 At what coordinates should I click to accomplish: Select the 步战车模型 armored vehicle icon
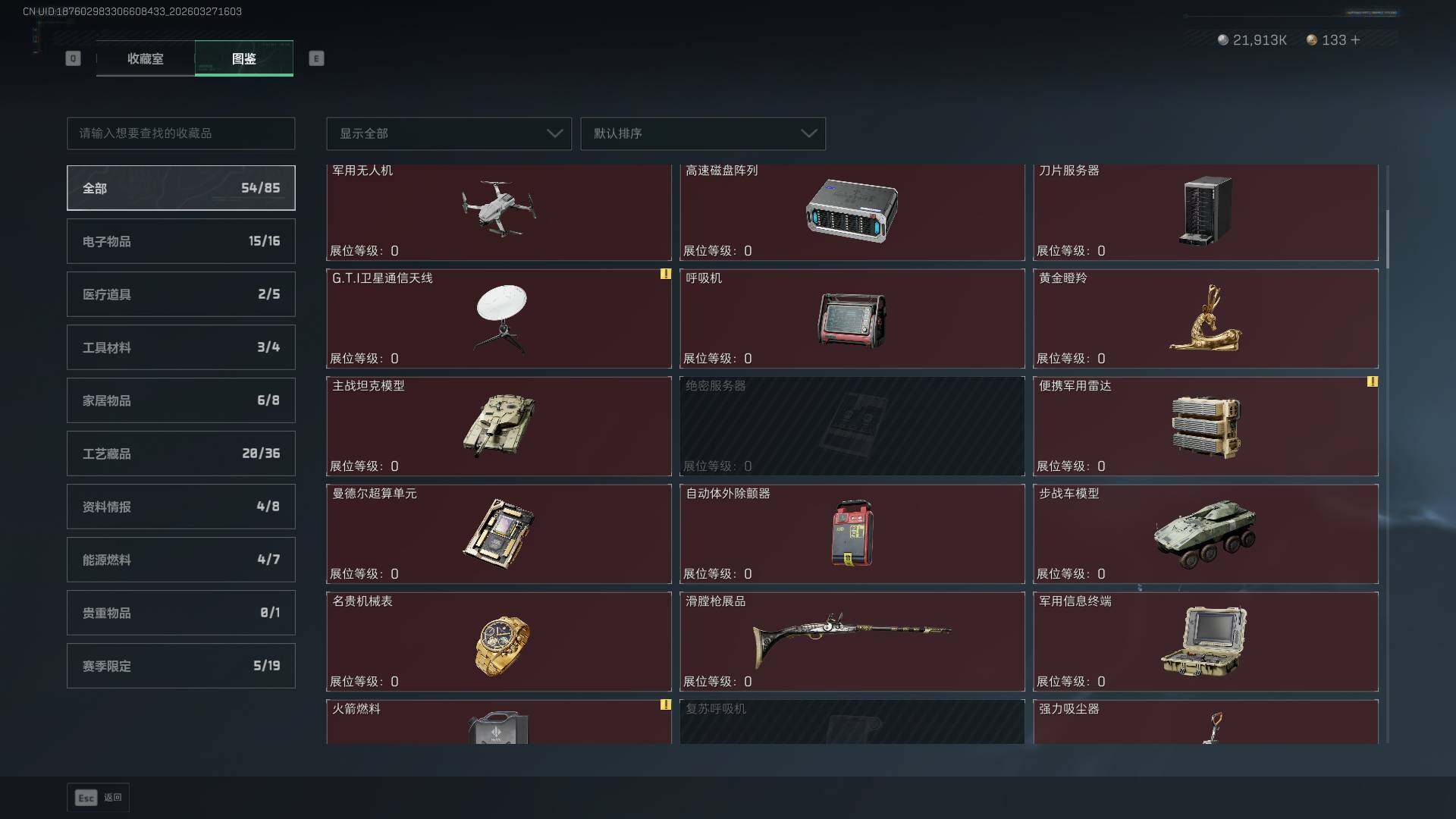click(1205, 533)
